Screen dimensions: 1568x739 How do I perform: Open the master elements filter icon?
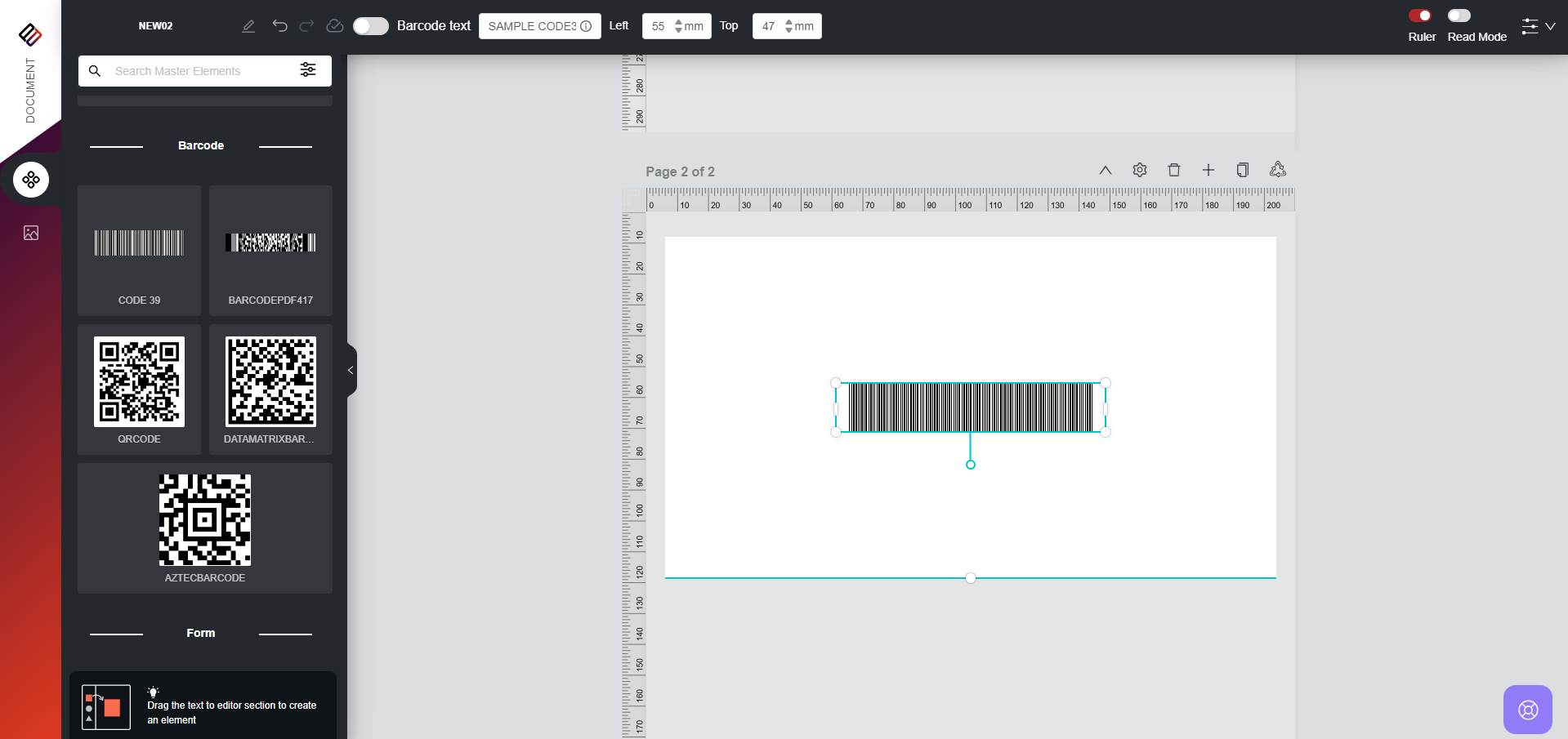308,70
